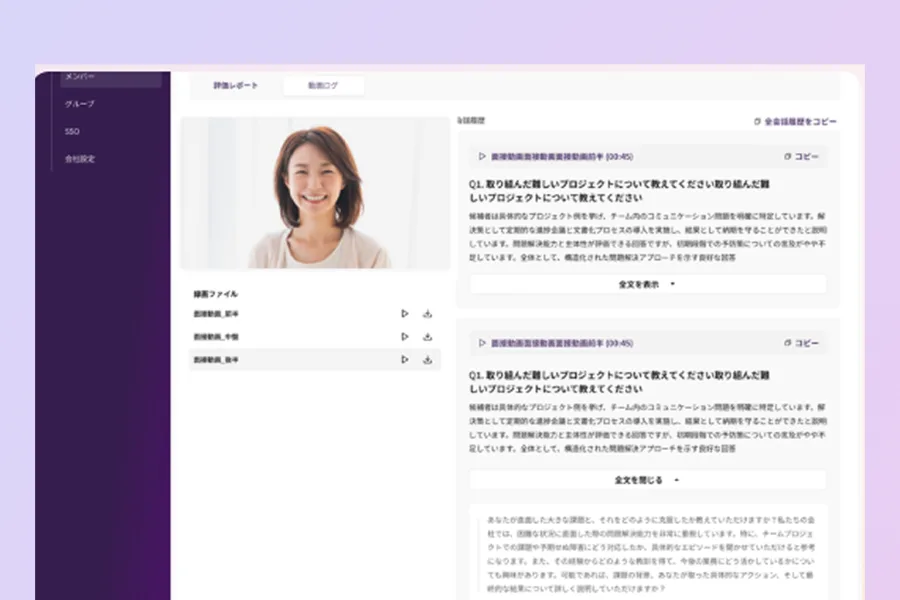Click the quoted full transcript text block
Image resolution: width=900 pixels, height=600 pixels.
649,553
